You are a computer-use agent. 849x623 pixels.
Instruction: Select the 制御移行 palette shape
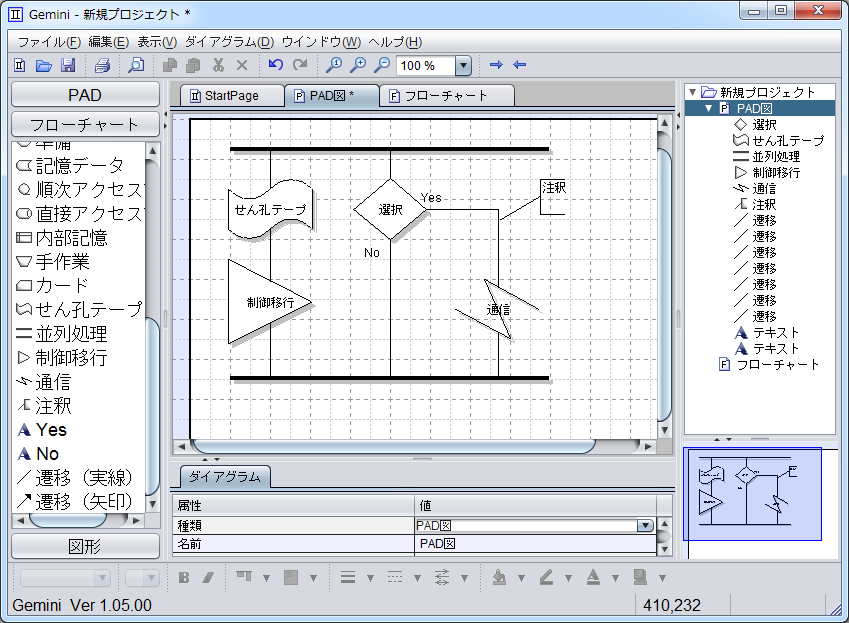[62, 358]
